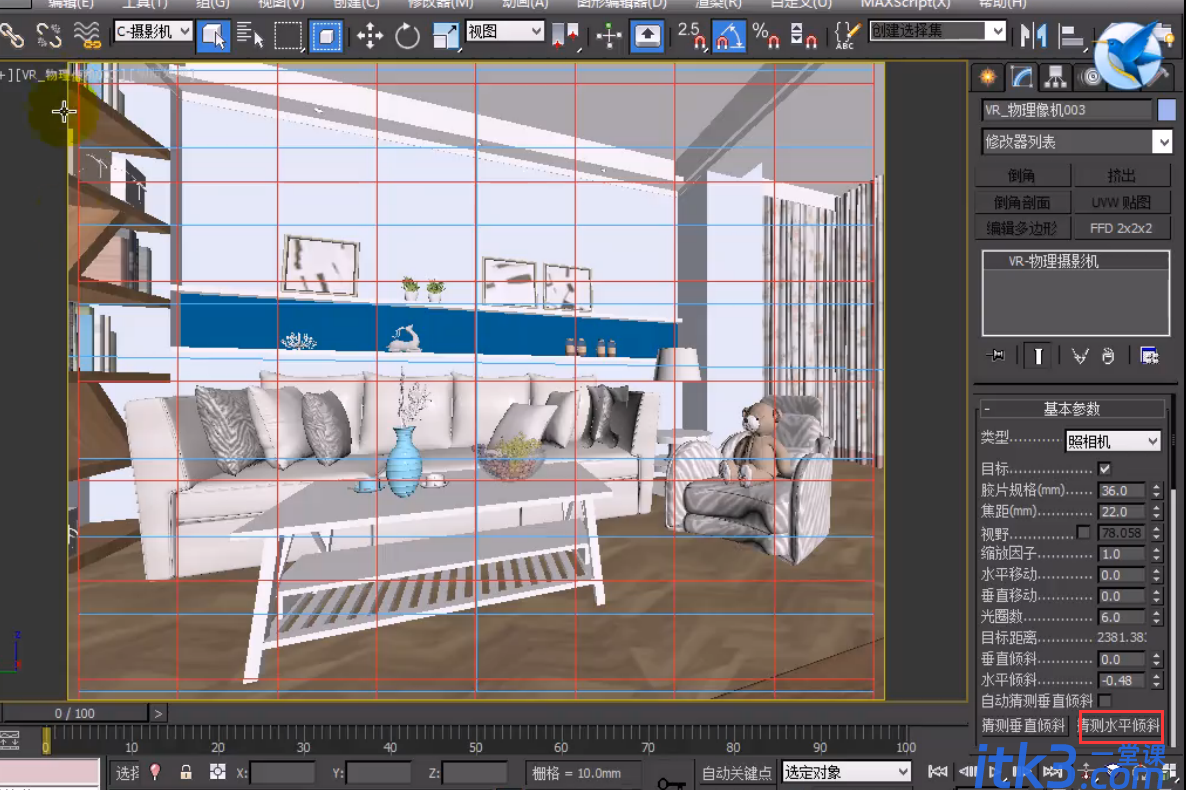Click Remove Modifier trash icon

click(1108, 356)
